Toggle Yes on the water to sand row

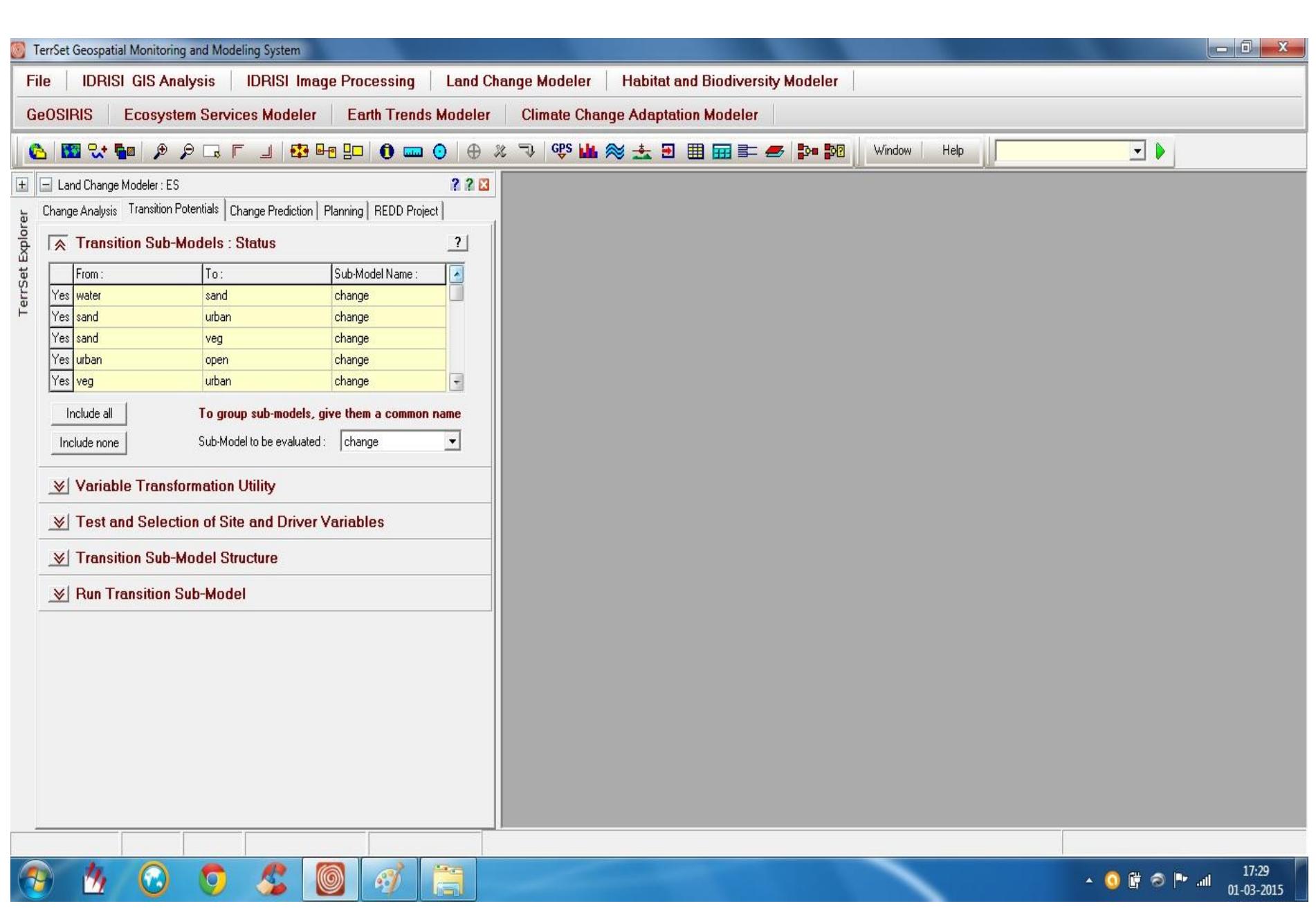pyautogui.click(x=61, y=295)
